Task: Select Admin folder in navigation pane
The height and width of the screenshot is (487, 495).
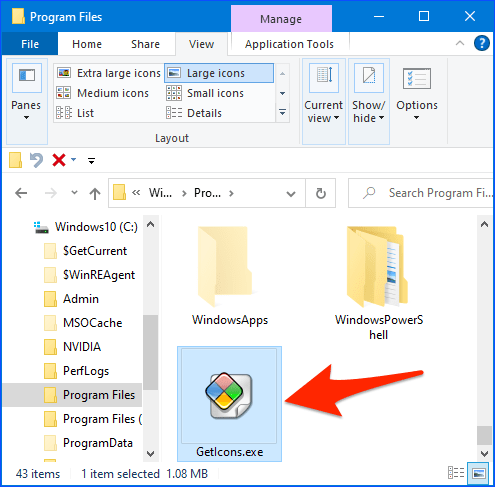Action: pos(72,299)
